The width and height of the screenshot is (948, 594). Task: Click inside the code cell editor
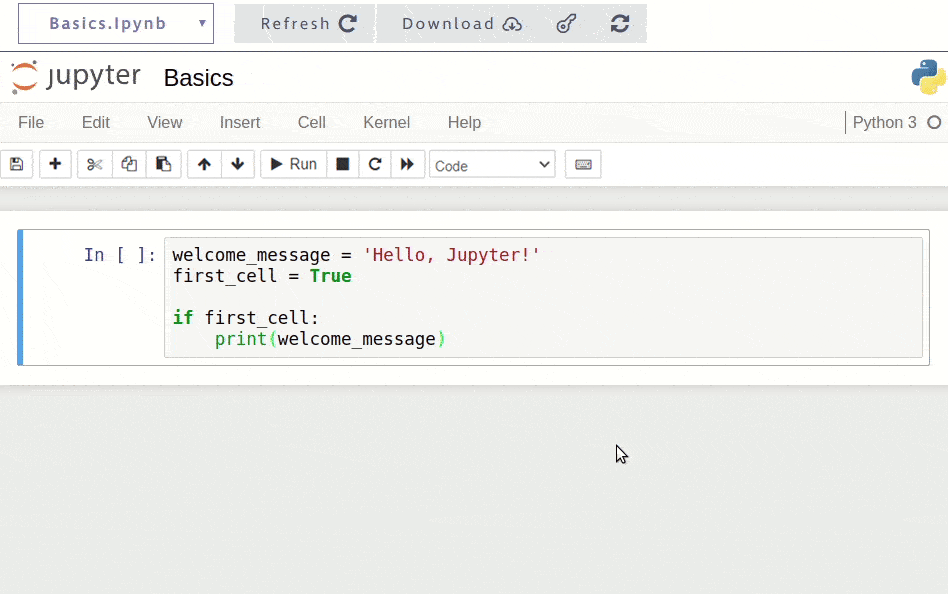coord(543,297)
